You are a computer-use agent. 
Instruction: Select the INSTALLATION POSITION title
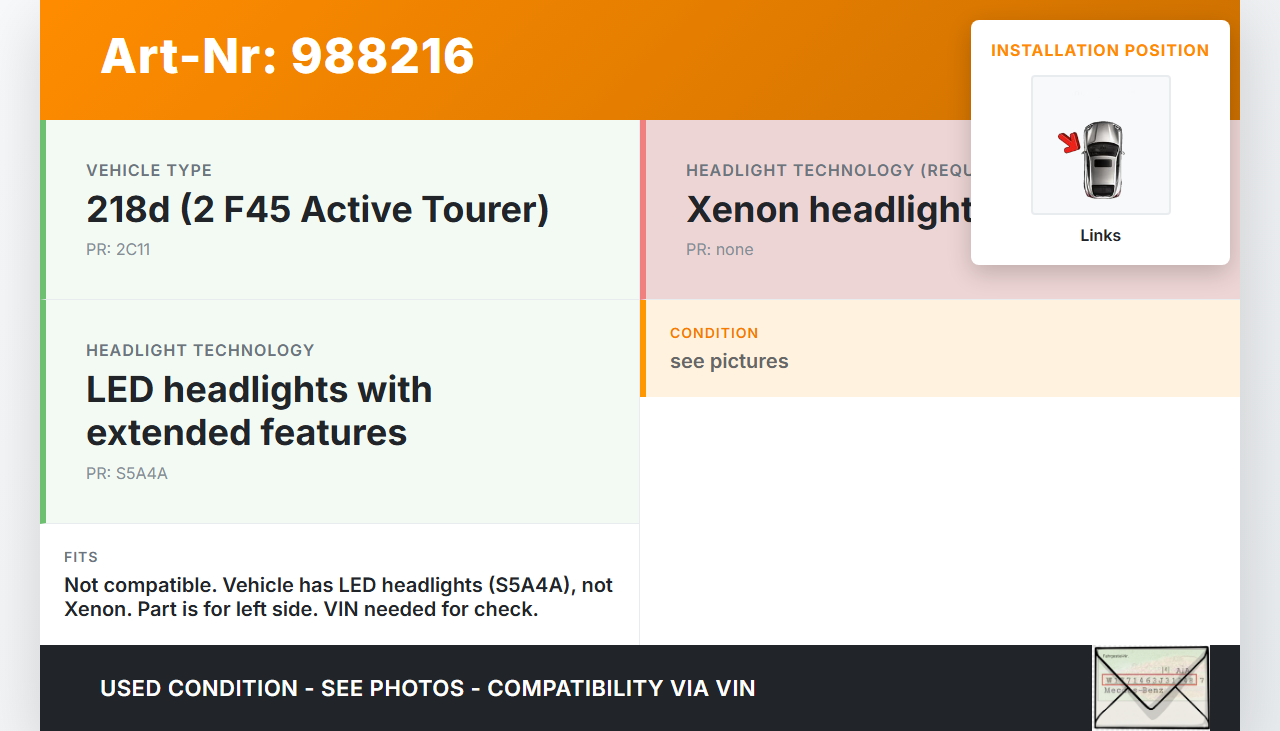click(1100, 50)
